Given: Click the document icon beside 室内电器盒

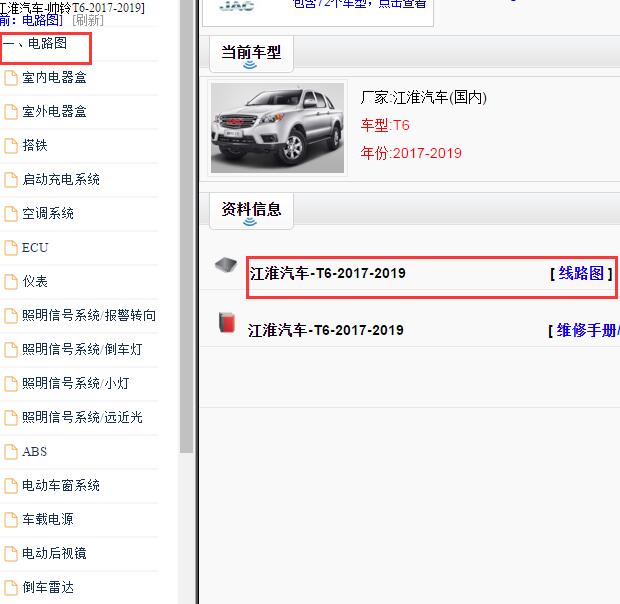Looking at the screenshot, I should tap(11, 78).
